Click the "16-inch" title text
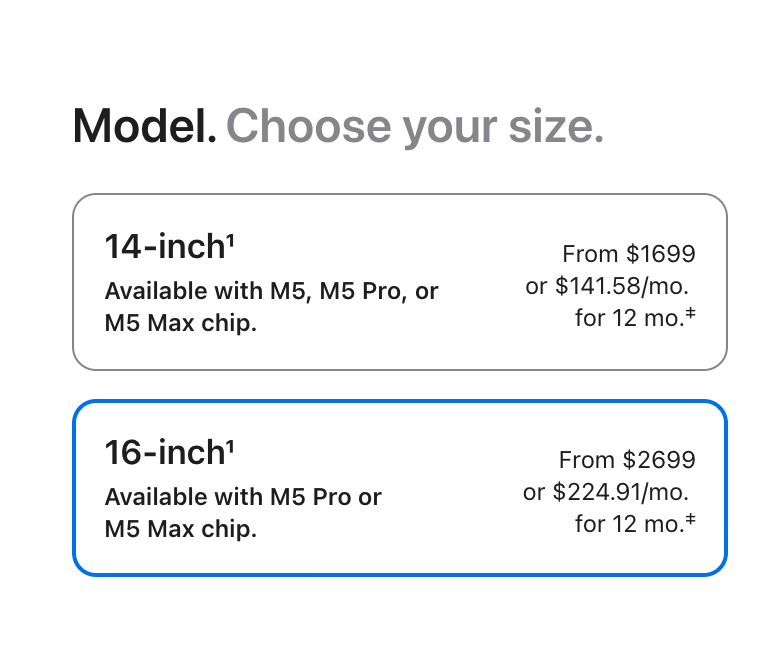Viewport: 782px width, 668px height. 164,453
